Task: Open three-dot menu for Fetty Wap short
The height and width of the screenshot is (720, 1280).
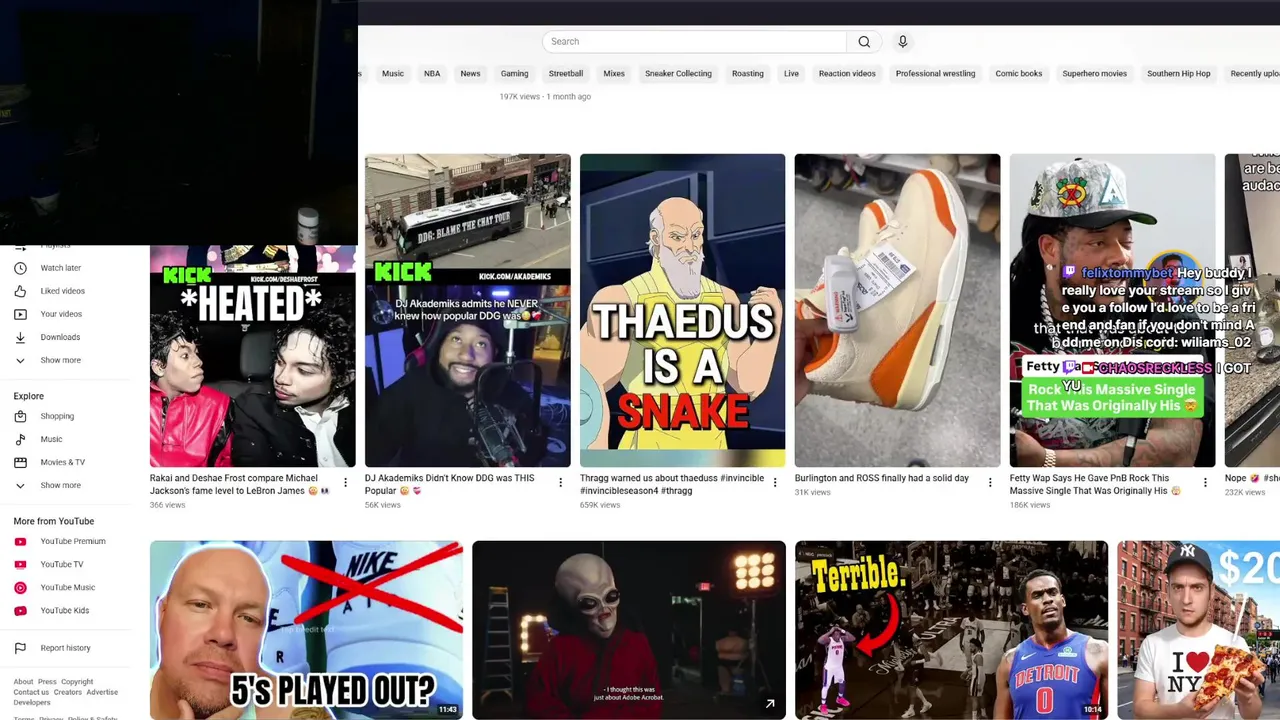Action: pyautogui.click(x=1205, y=483)
